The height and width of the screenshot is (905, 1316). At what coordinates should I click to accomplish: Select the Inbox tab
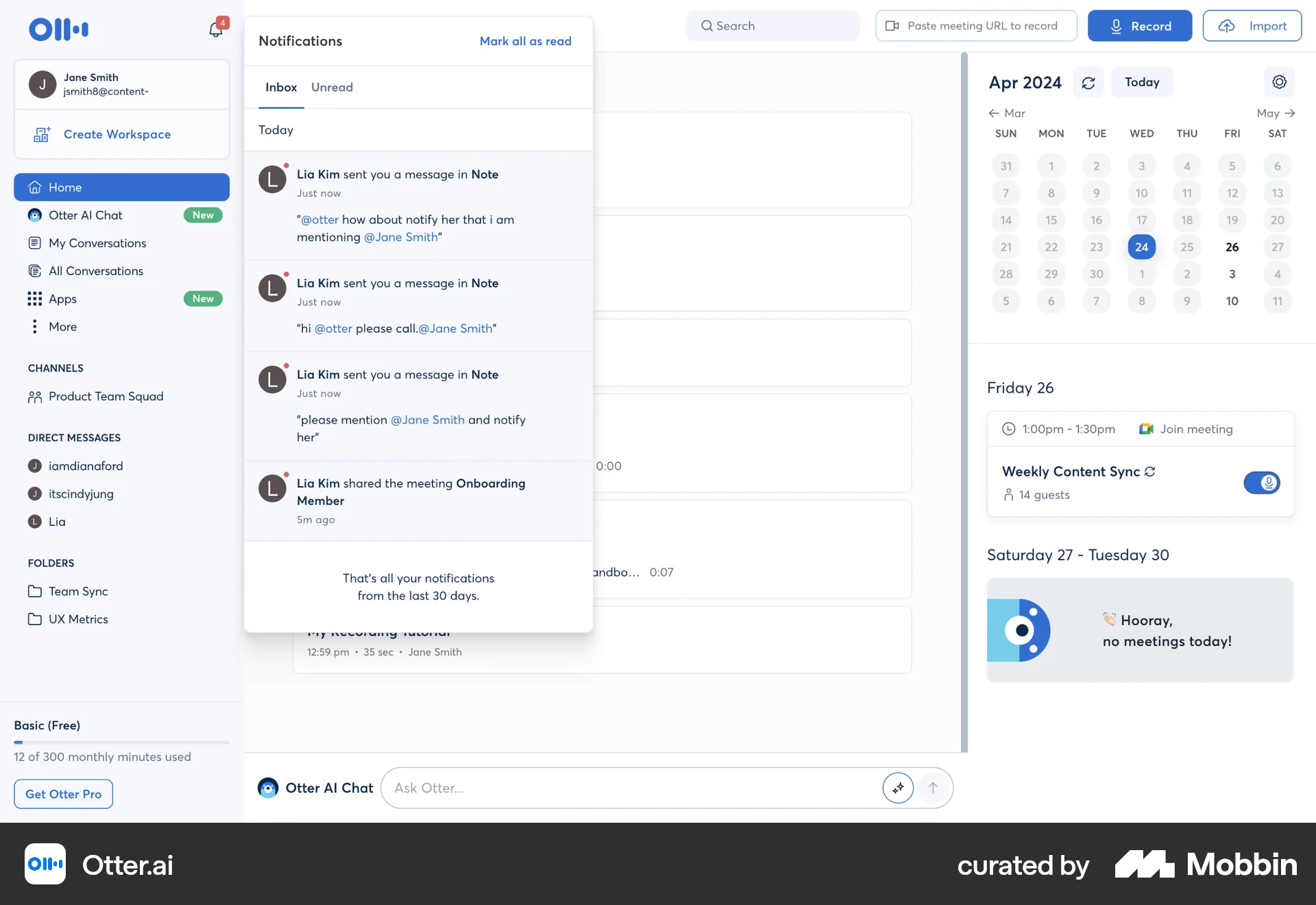click(280, 87)
